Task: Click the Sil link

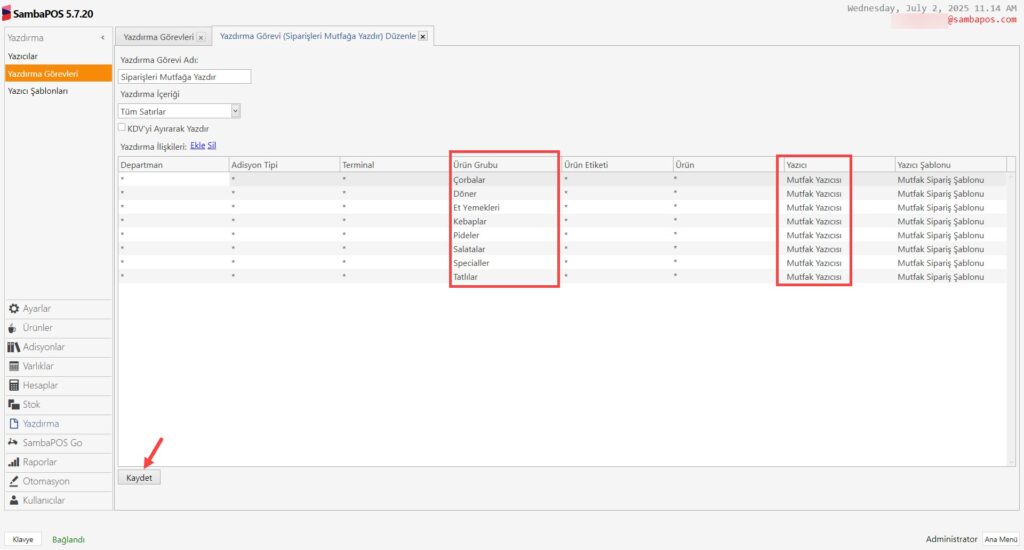Action: click(x=212, y=146)
